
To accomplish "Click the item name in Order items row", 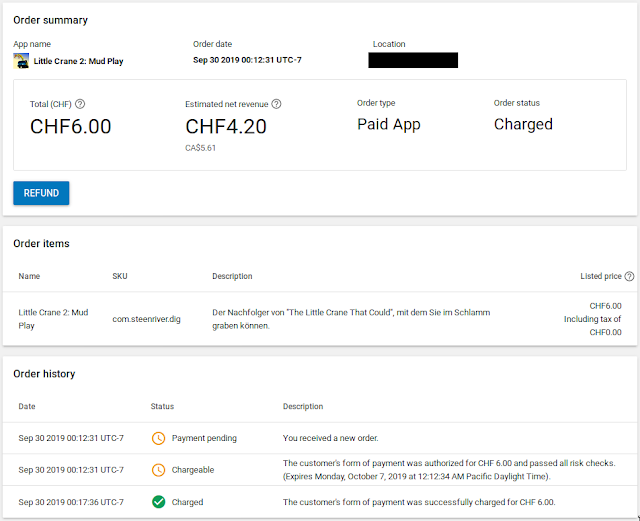I will click(x=53, y=319).
